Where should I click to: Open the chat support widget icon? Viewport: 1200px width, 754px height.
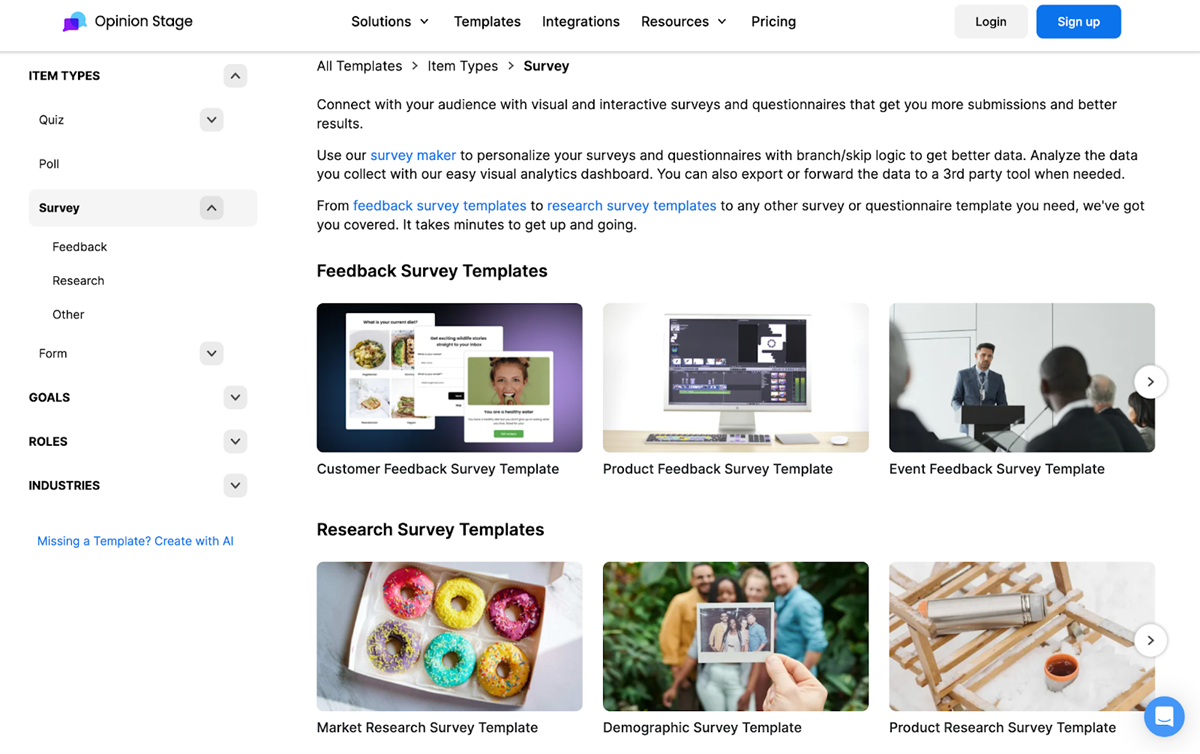pos(1164,716)
